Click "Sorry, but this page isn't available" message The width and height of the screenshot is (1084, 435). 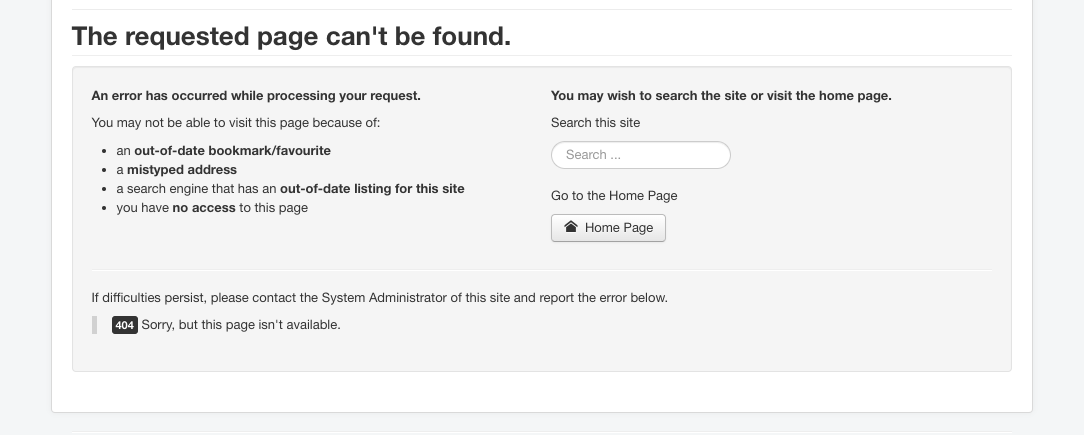pyautogui.click(x=241, y=325)
